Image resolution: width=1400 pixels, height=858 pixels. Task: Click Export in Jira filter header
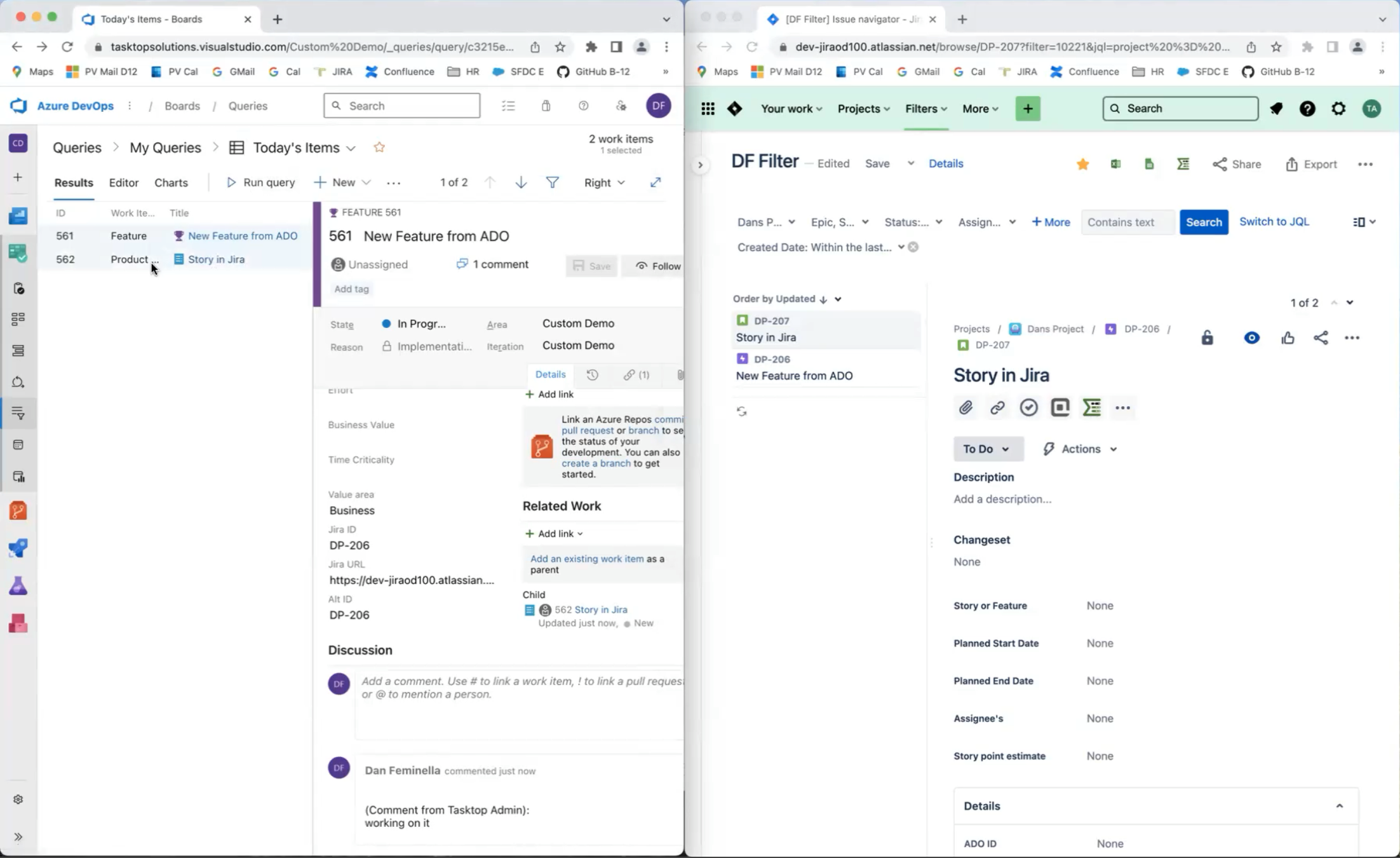click(1311, 164)
